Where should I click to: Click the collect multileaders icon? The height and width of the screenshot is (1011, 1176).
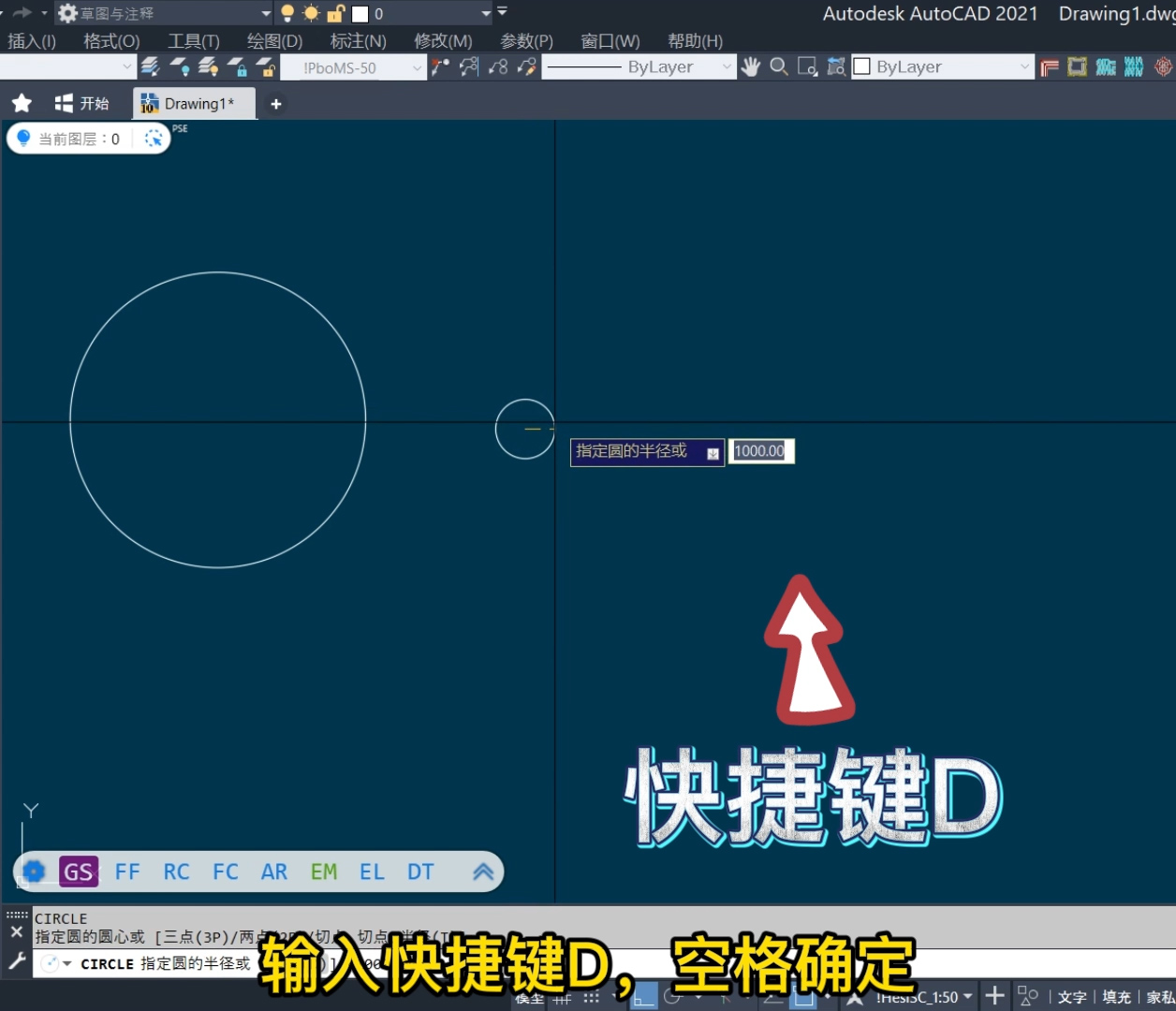[498, 66]
